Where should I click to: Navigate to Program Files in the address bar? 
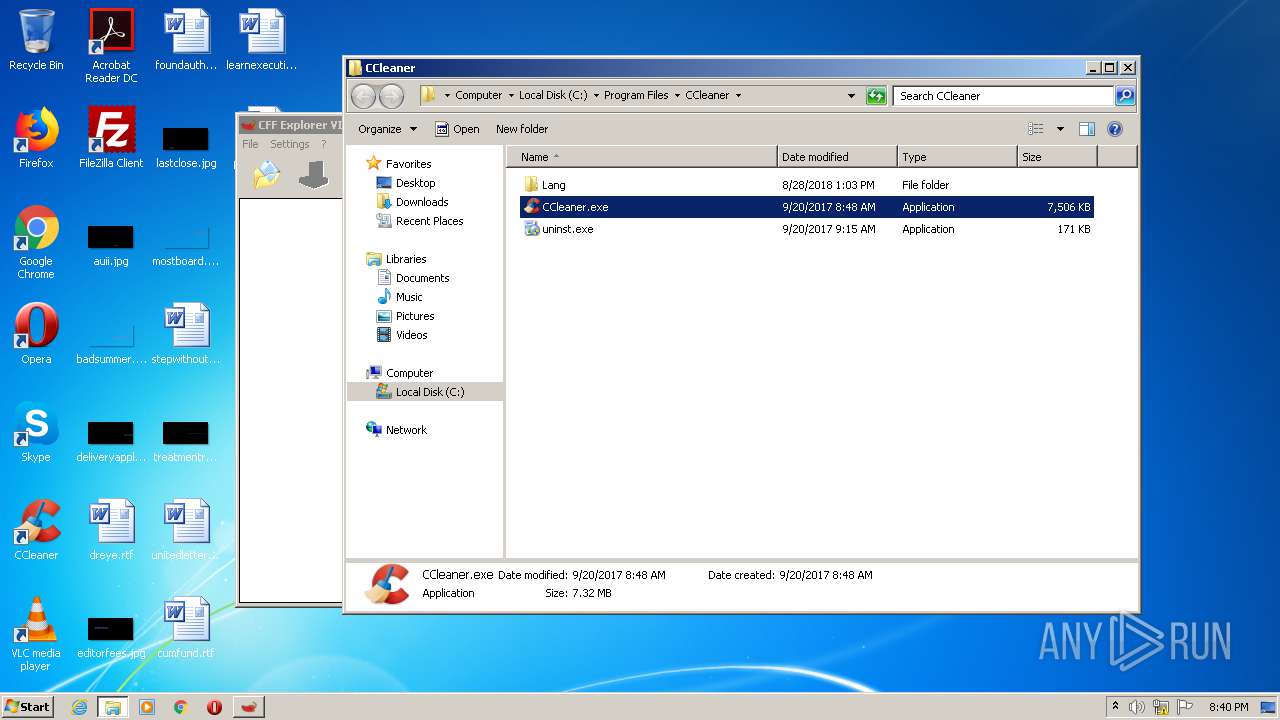636,96
